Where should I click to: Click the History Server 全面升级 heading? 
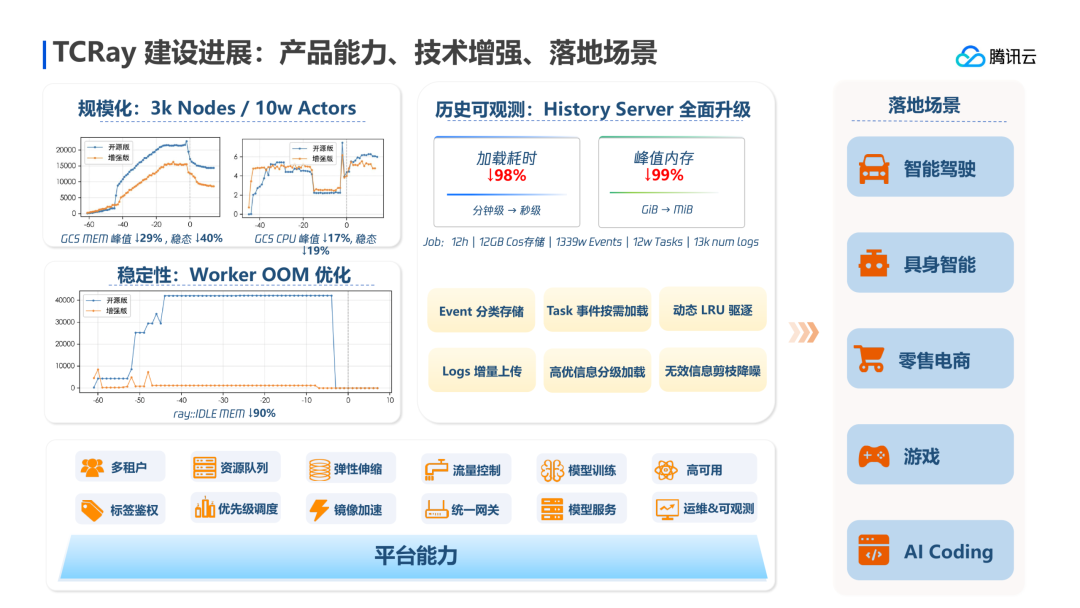pos(592,109)
